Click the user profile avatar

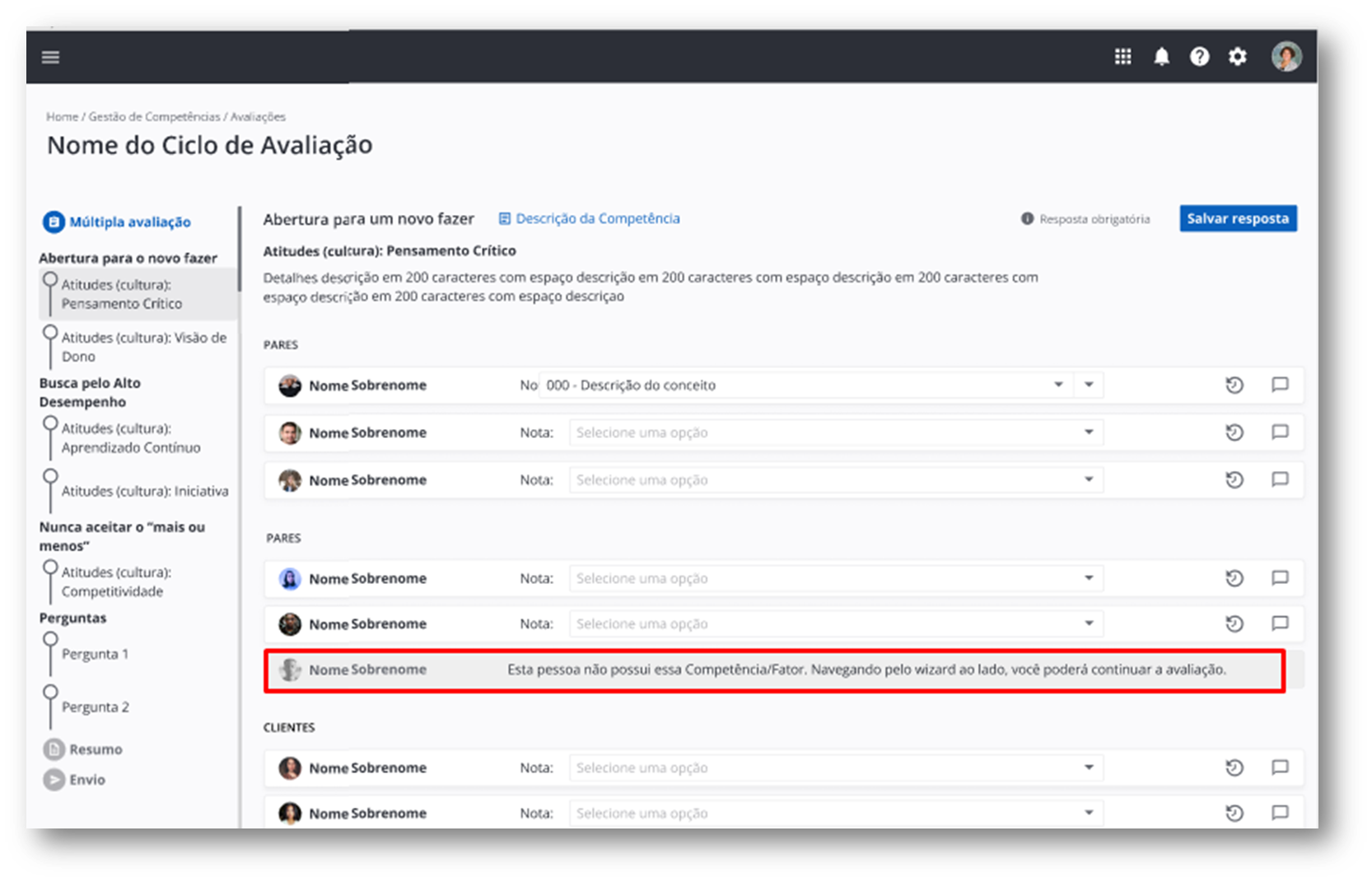pyautogui.click(x=1286, y=56)
